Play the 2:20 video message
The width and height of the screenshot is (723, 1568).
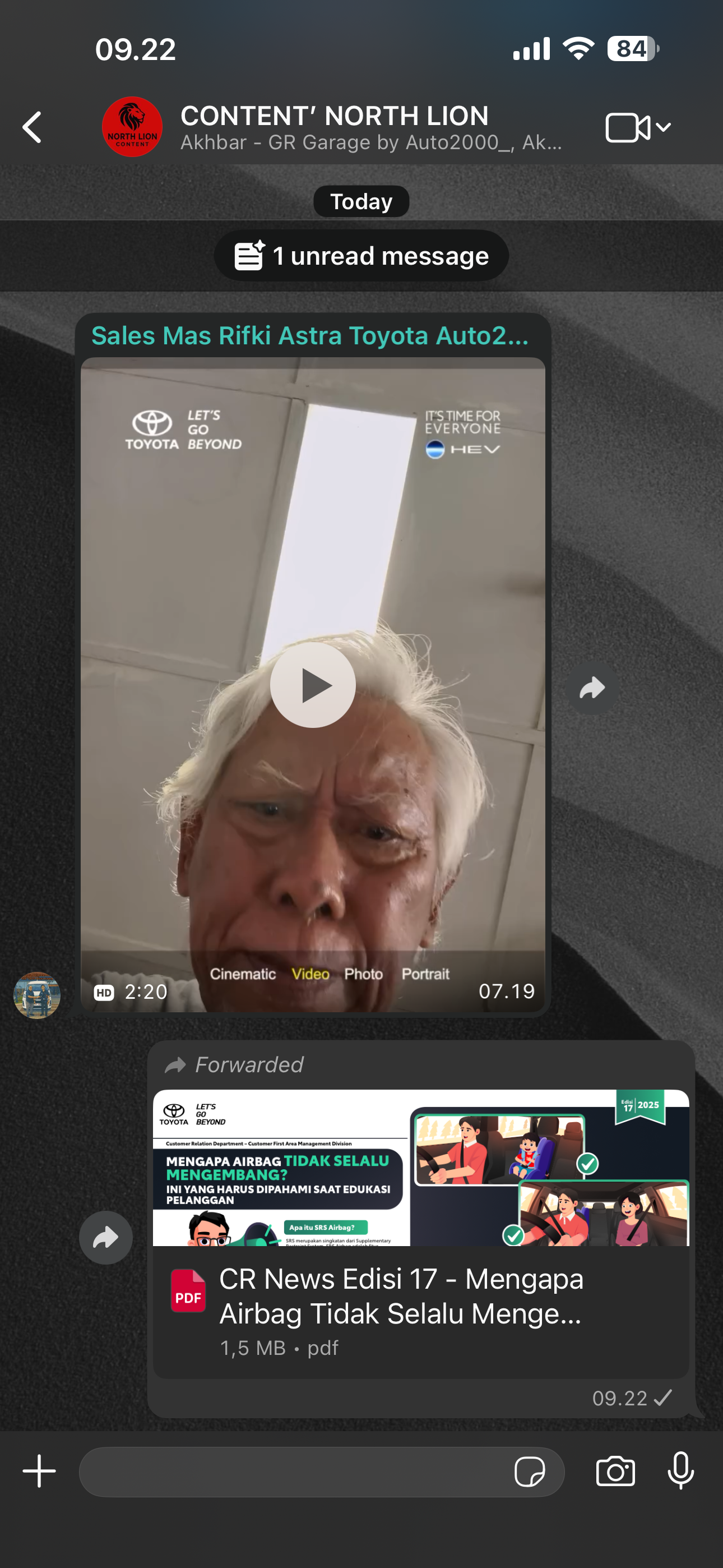313,685
